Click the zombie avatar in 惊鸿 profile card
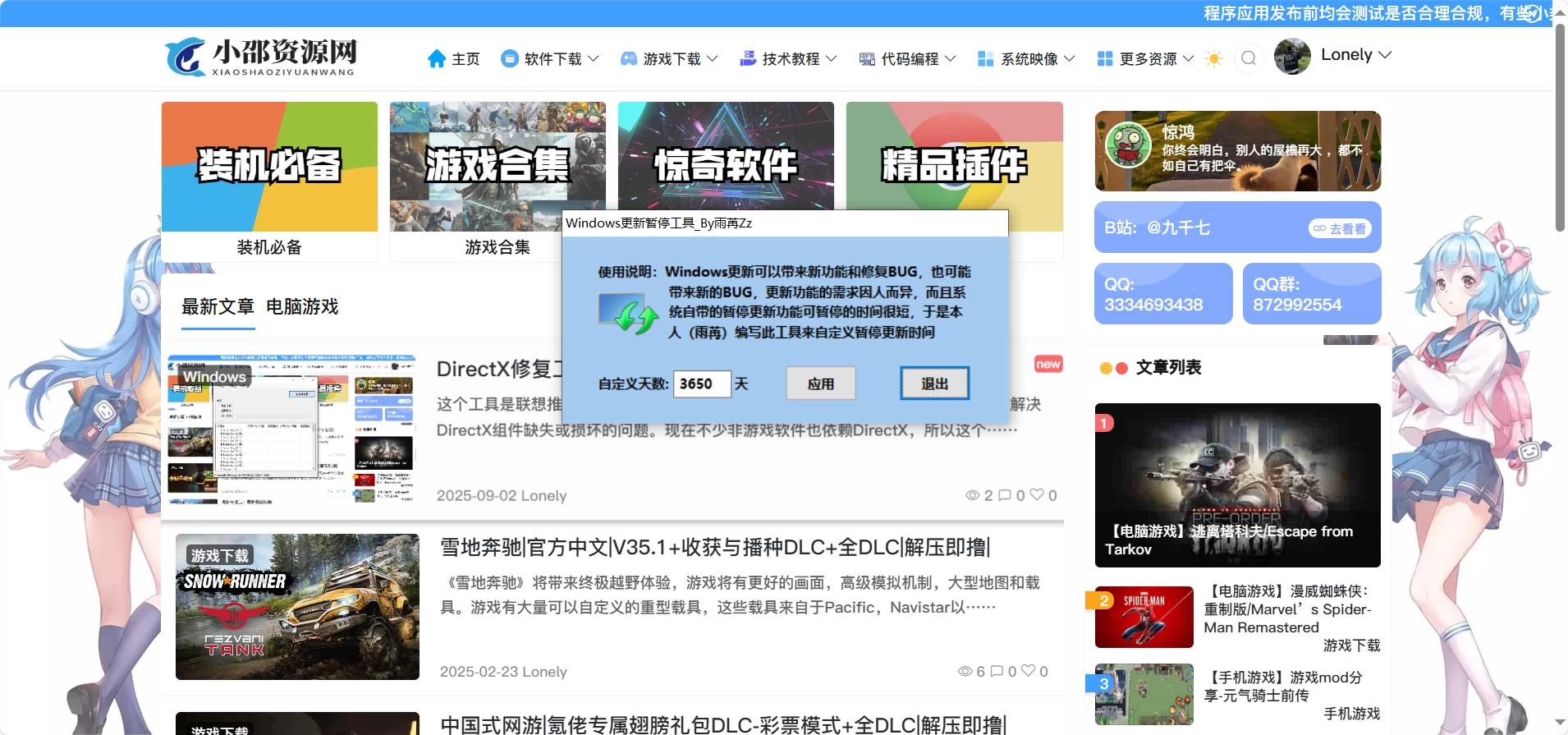This screenshot has height=735, width=1568. [x=1128, y=145]
